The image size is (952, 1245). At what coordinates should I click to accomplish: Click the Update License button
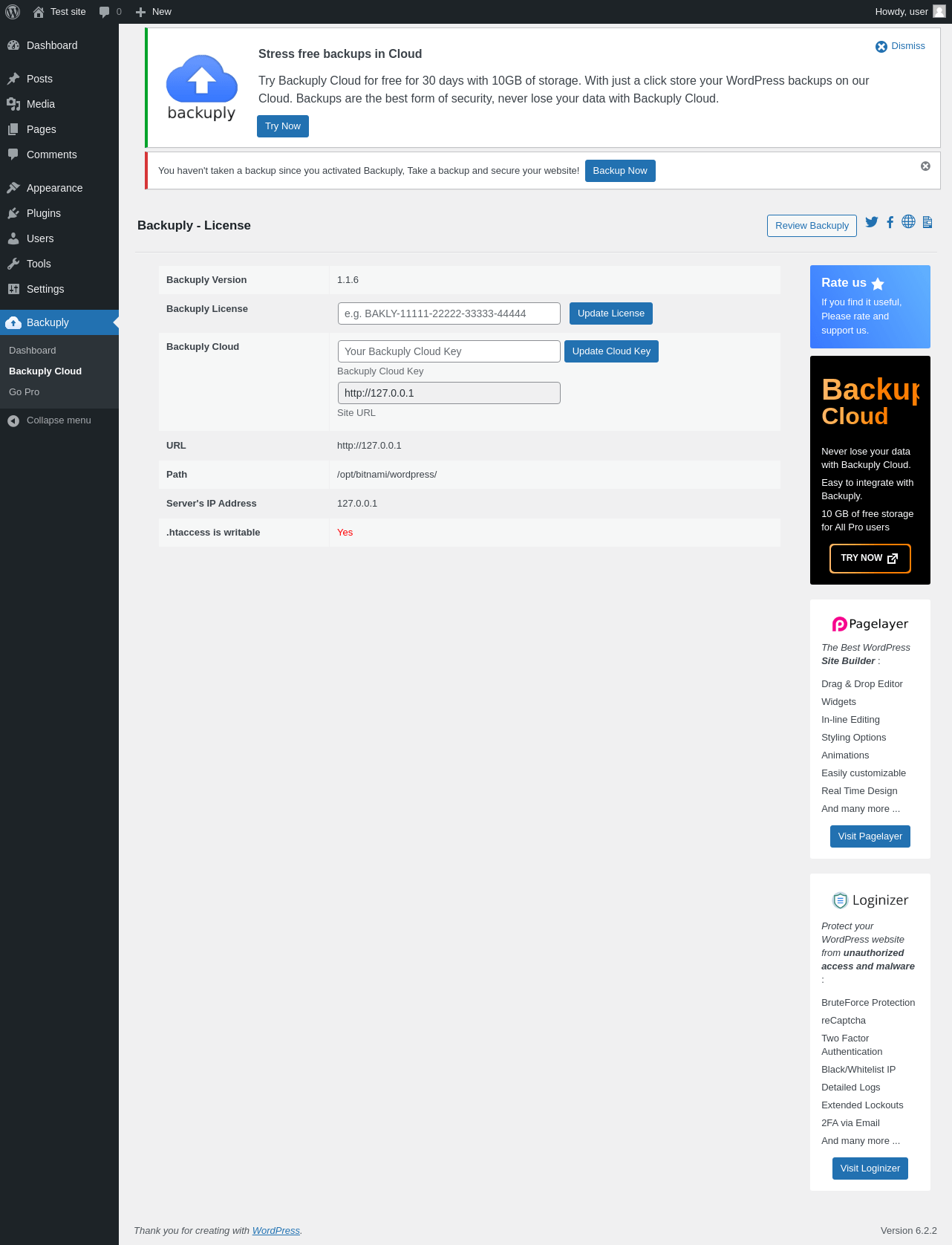[611, 313]
